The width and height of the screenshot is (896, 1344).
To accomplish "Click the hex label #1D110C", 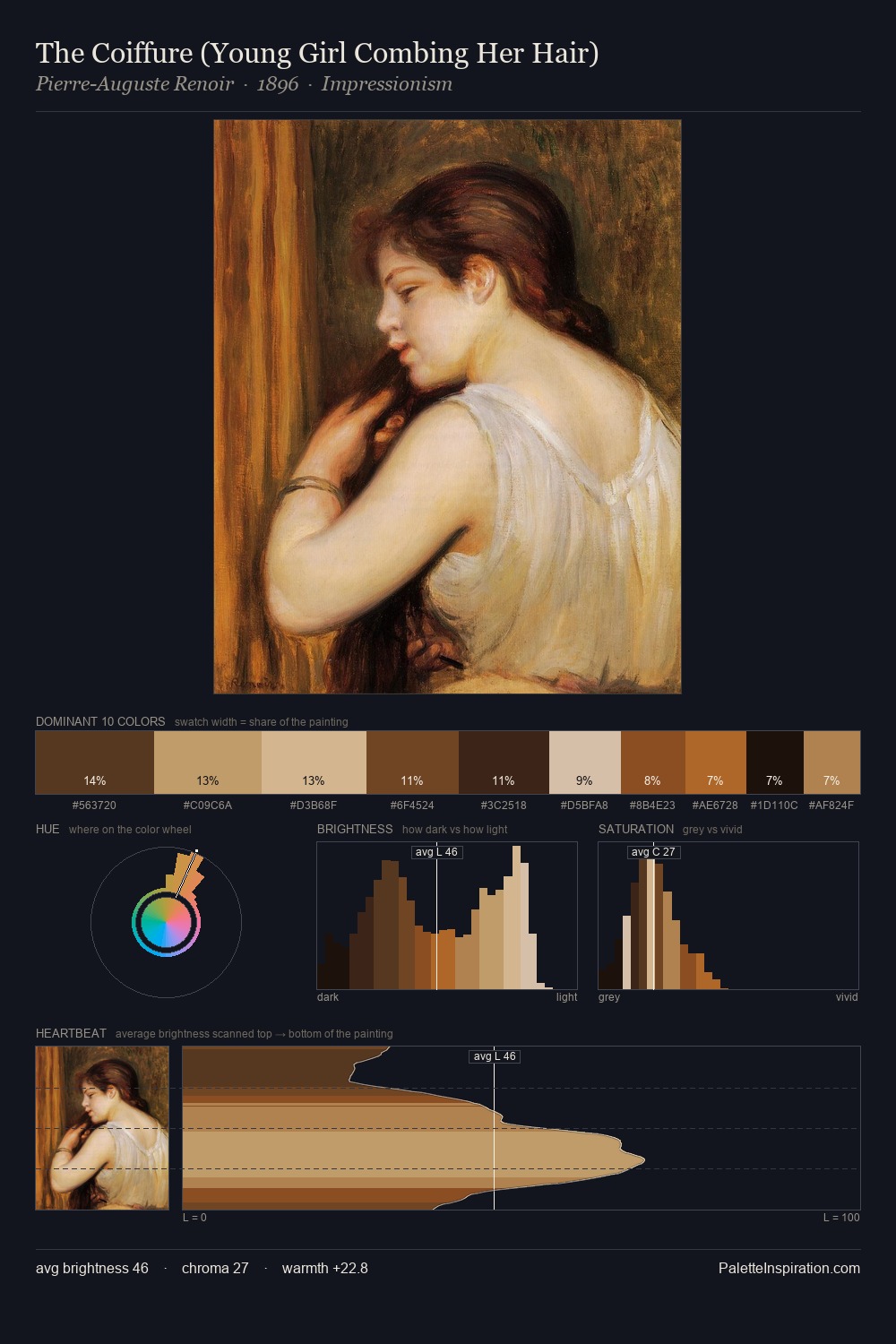I will pyautogui.click(x=774, y=806).
